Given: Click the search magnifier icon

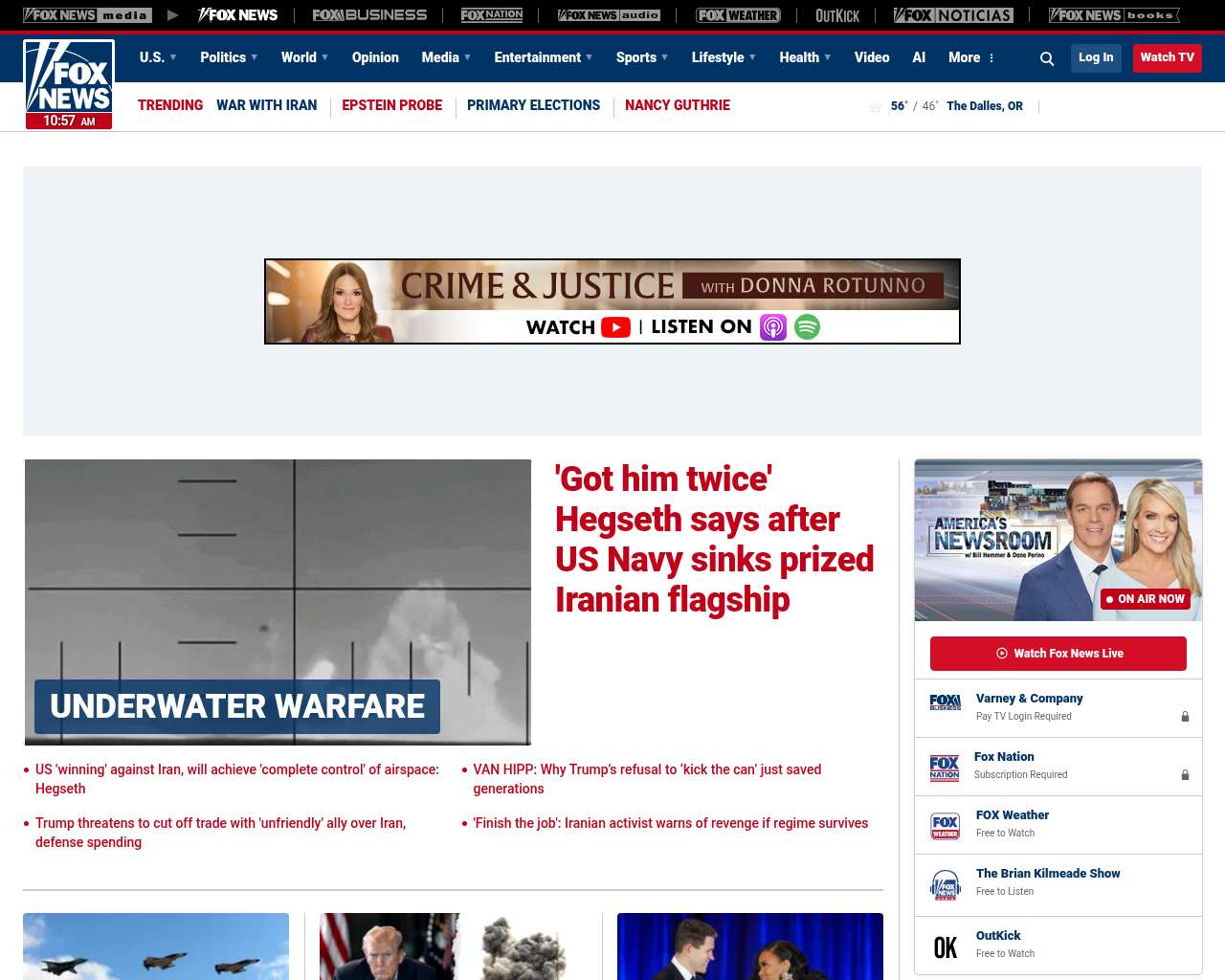Looking at the screenshot, I should click(1047, 58).
